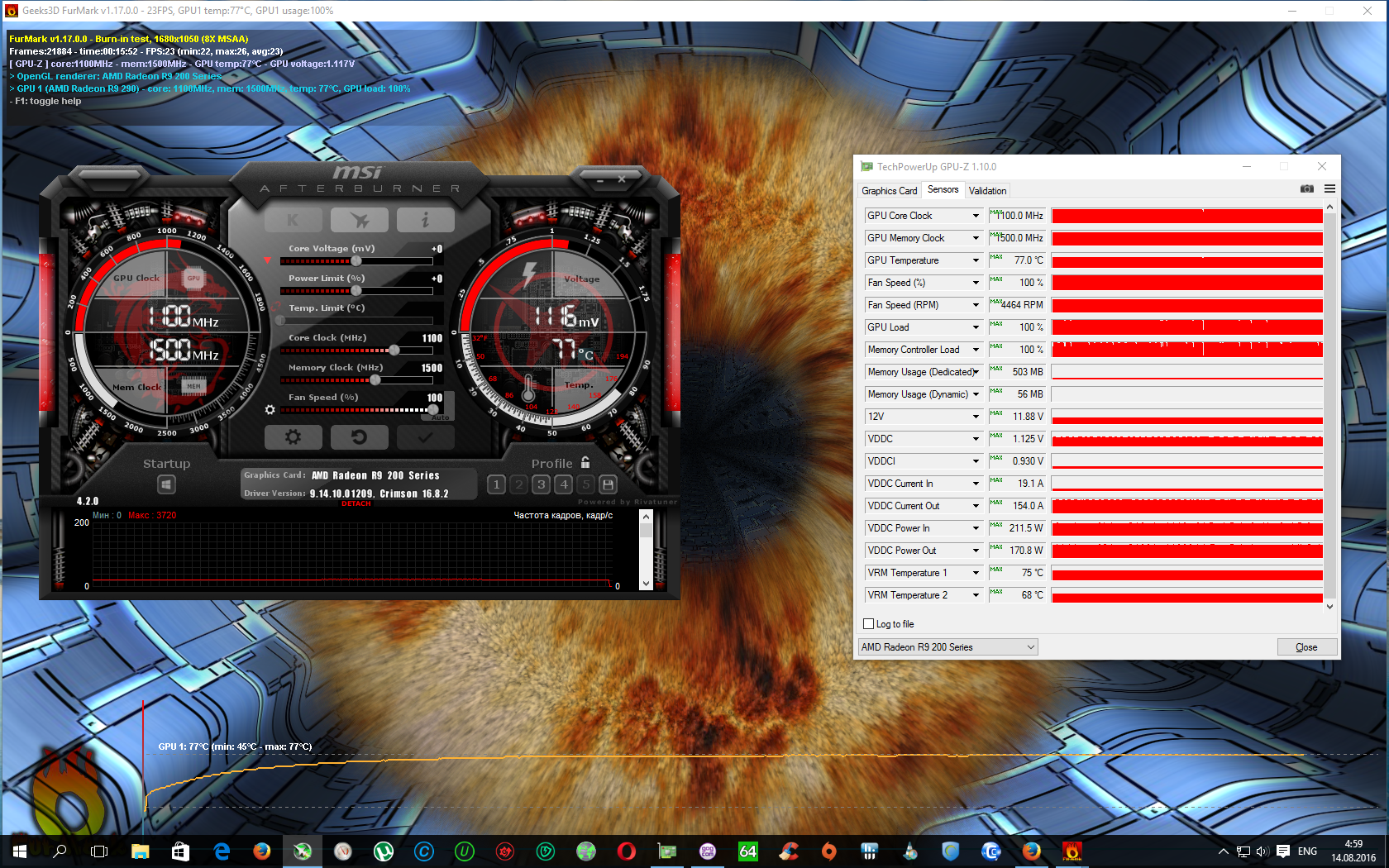Click the Power Limit slider handle
The width and height of the screenshot is (1389, 868).
tap(356, 291)
